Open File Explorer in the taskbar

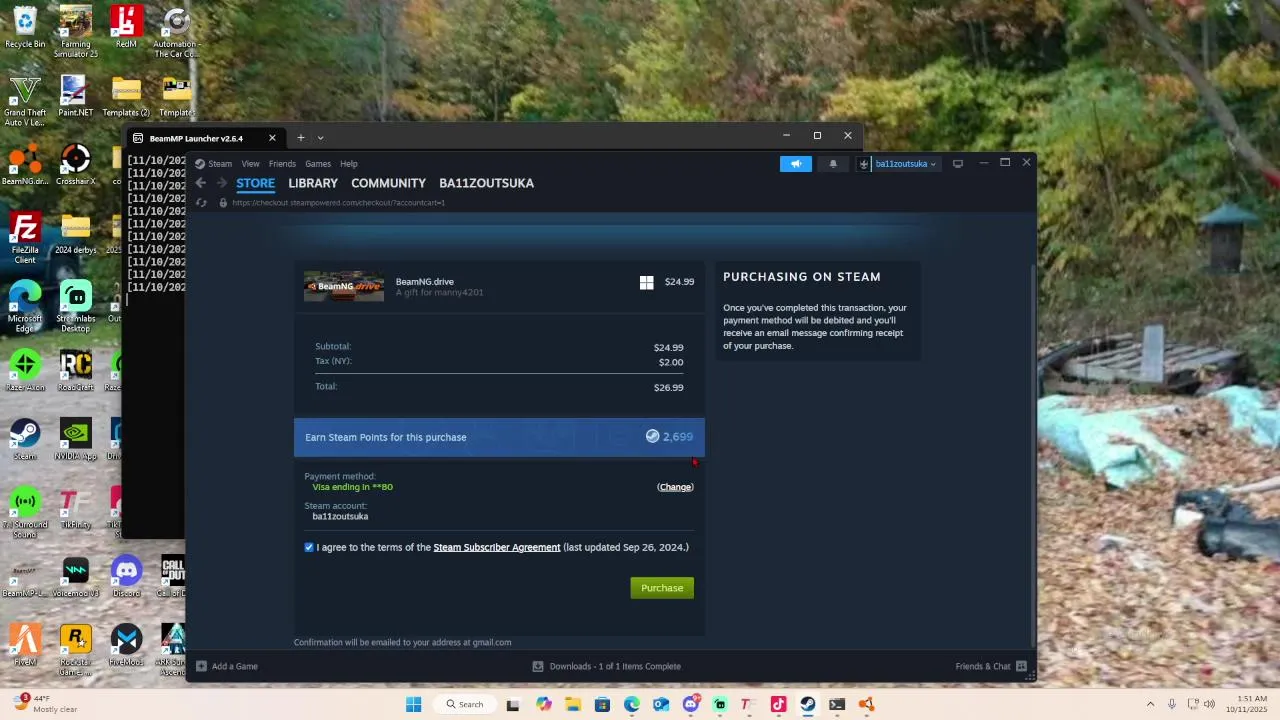click(x=572, y=704)
